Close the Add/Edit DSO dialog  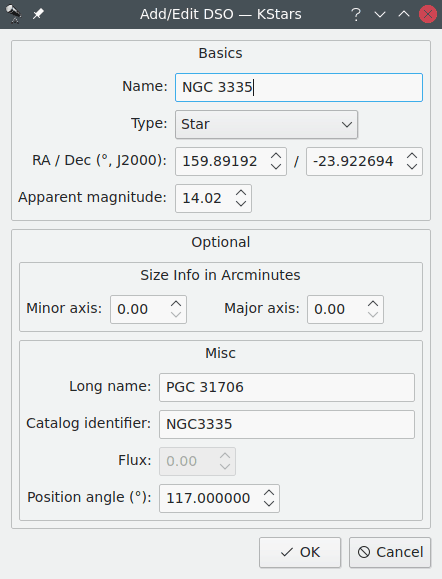(428, 14)
